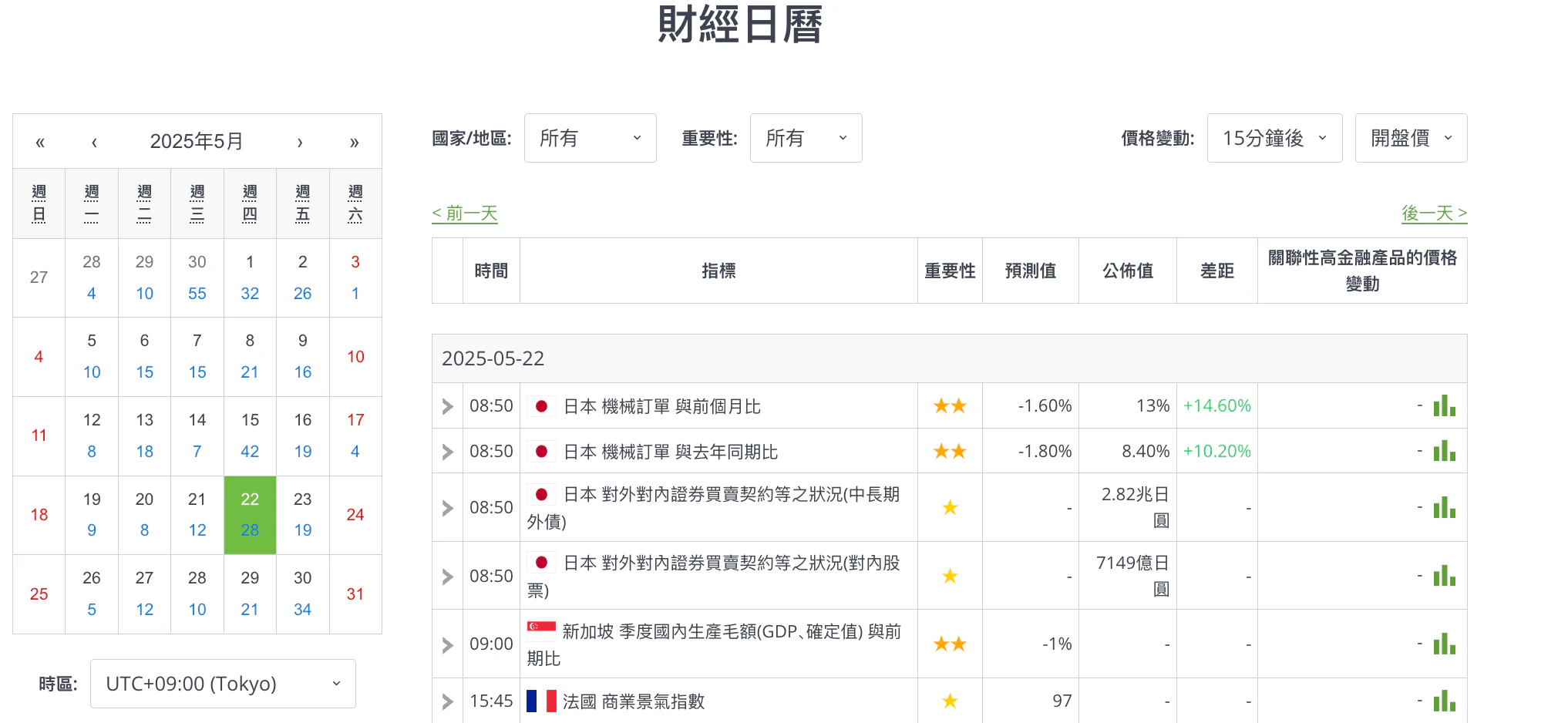Open the 國家/地區 dropdown
Viewport: 1568px width, 723px height.
pos(590,138)
